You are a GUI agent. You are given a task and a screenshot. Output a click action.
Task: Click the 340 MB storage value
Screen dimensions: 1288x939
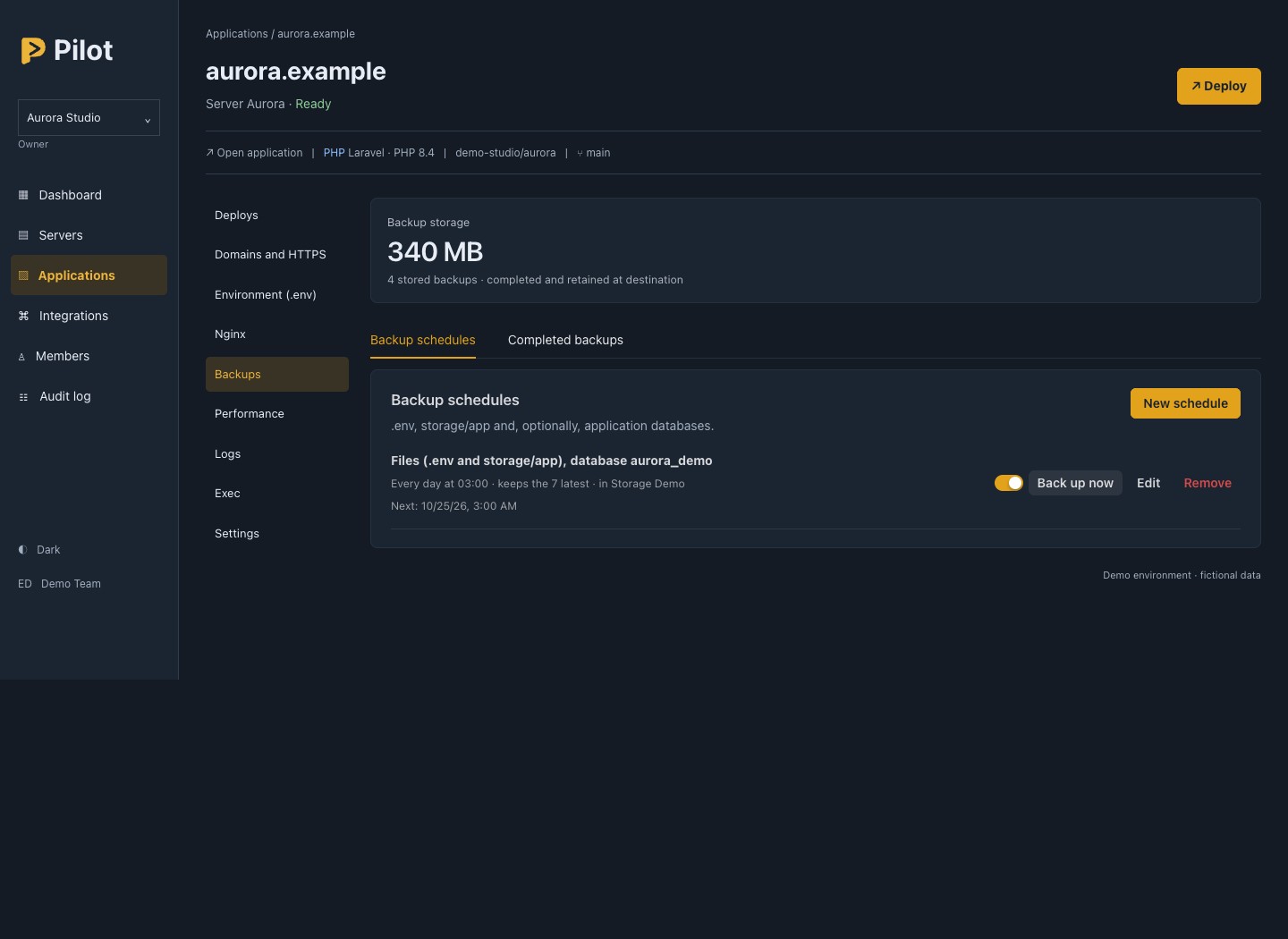pos(436,252)
